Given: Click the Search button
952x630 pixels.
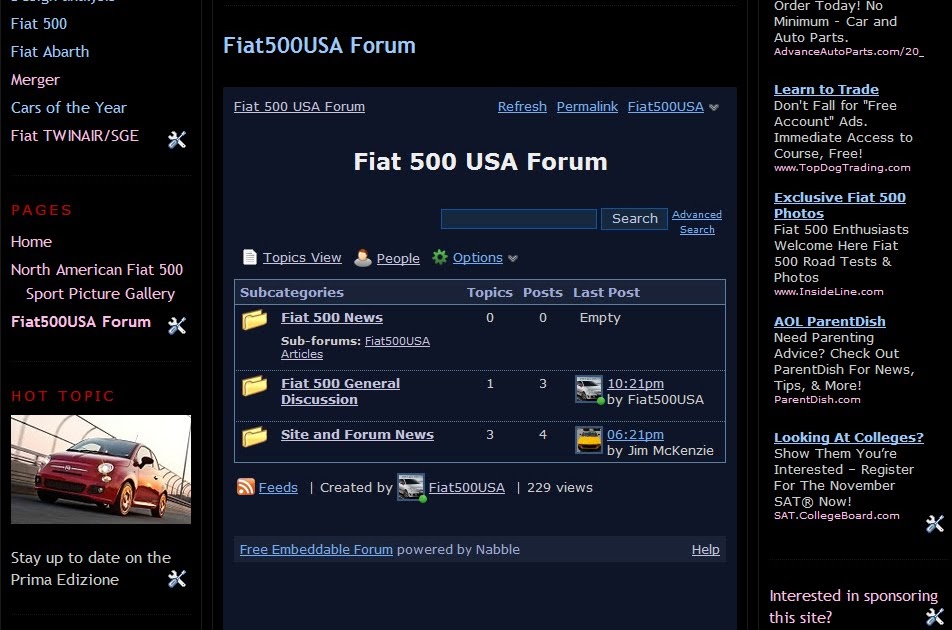Looking at the screenshot, I should pos(634,218).
